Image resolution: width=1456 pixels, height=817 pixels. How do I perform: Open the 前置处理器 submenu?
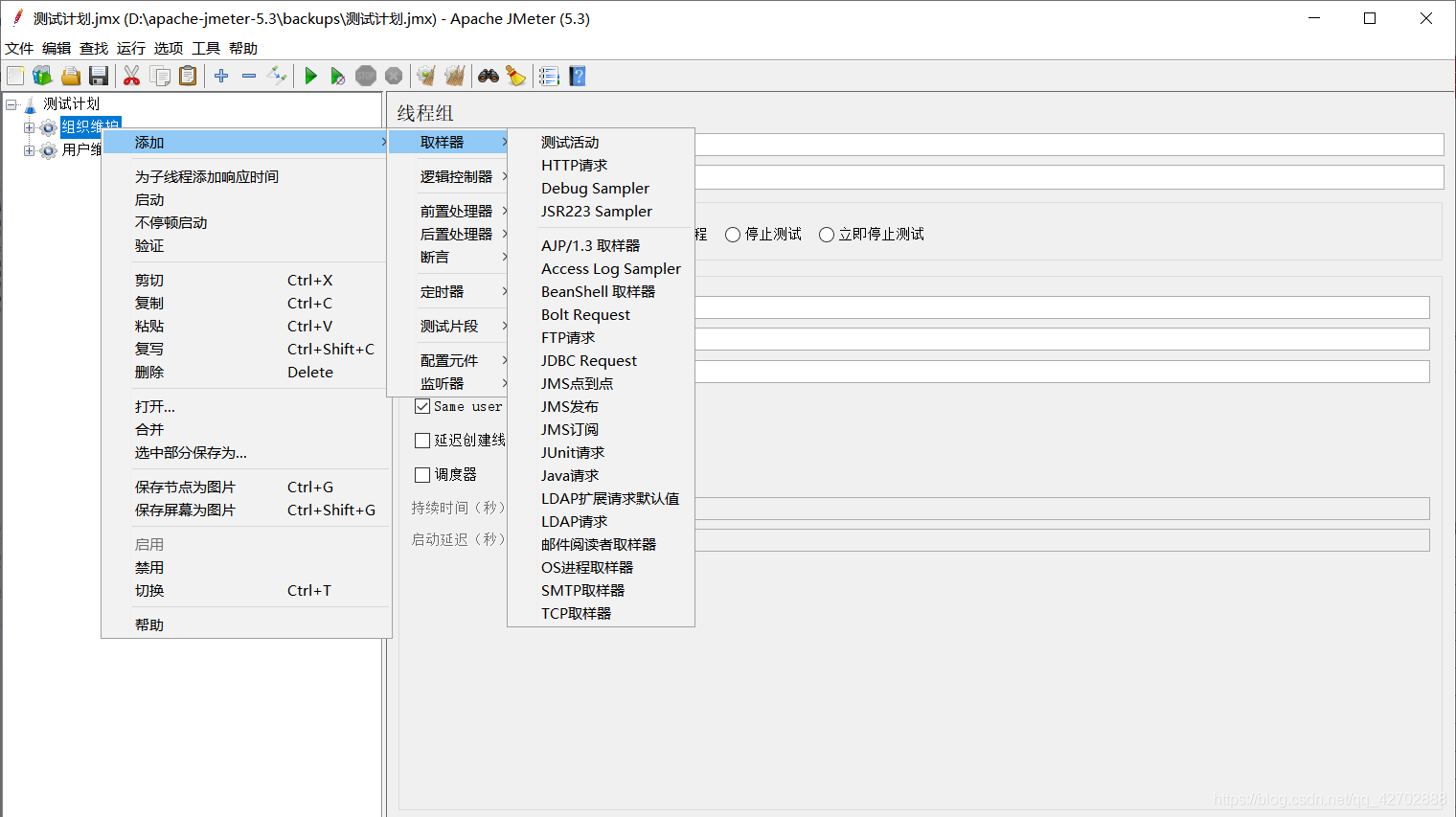click(x=447, y=211)
